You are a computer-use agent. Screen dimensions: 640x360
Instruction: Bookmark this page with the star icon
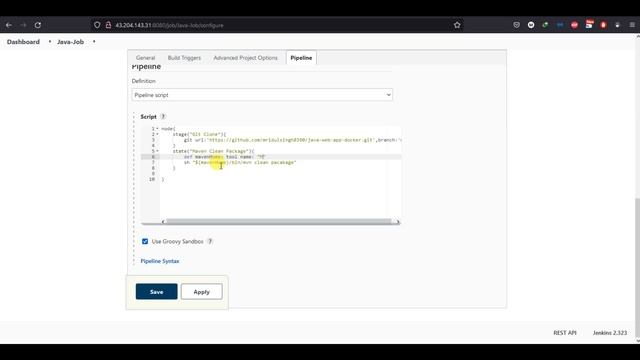457,25
